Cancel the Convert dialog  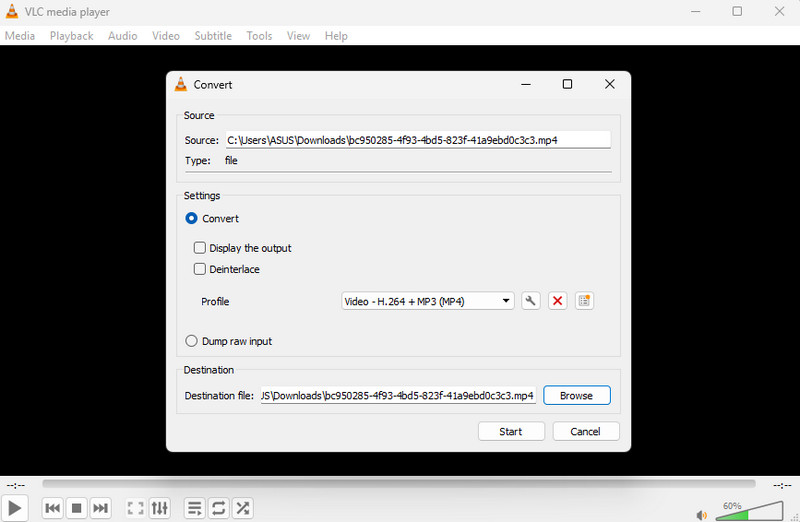click(x=585, y=432)
